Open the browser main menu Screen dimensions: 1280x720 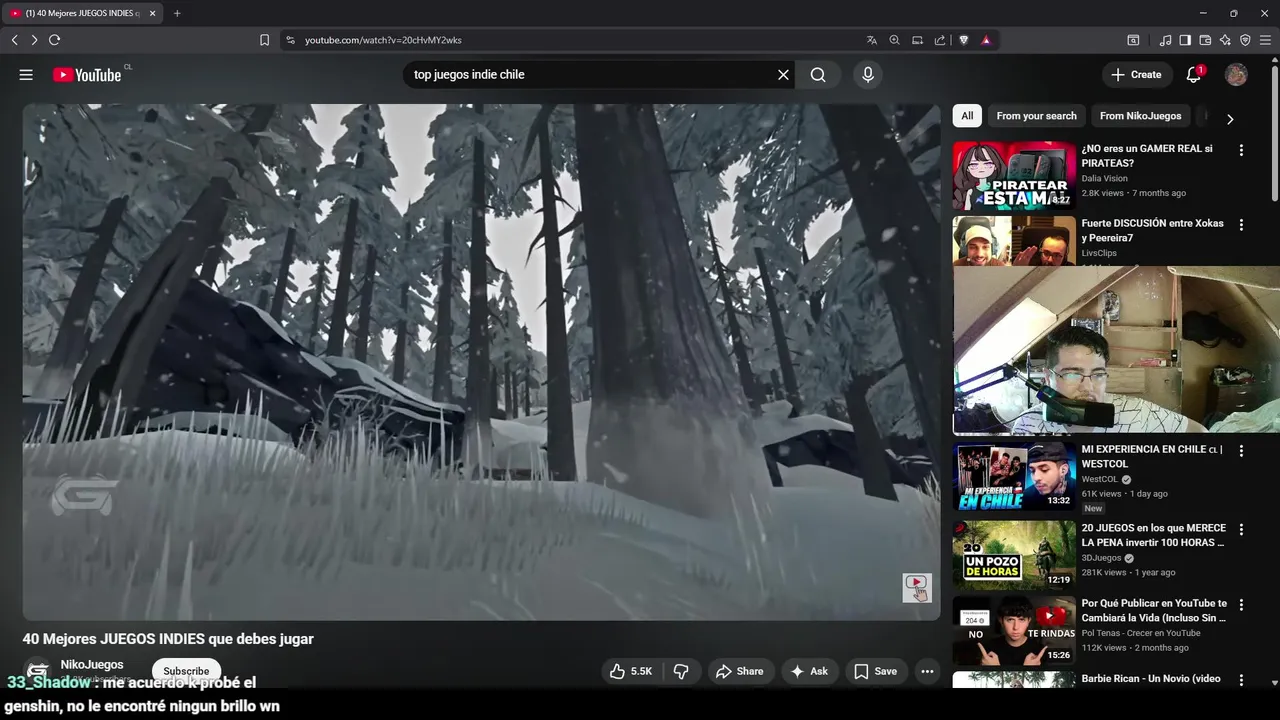(1266, 40)
